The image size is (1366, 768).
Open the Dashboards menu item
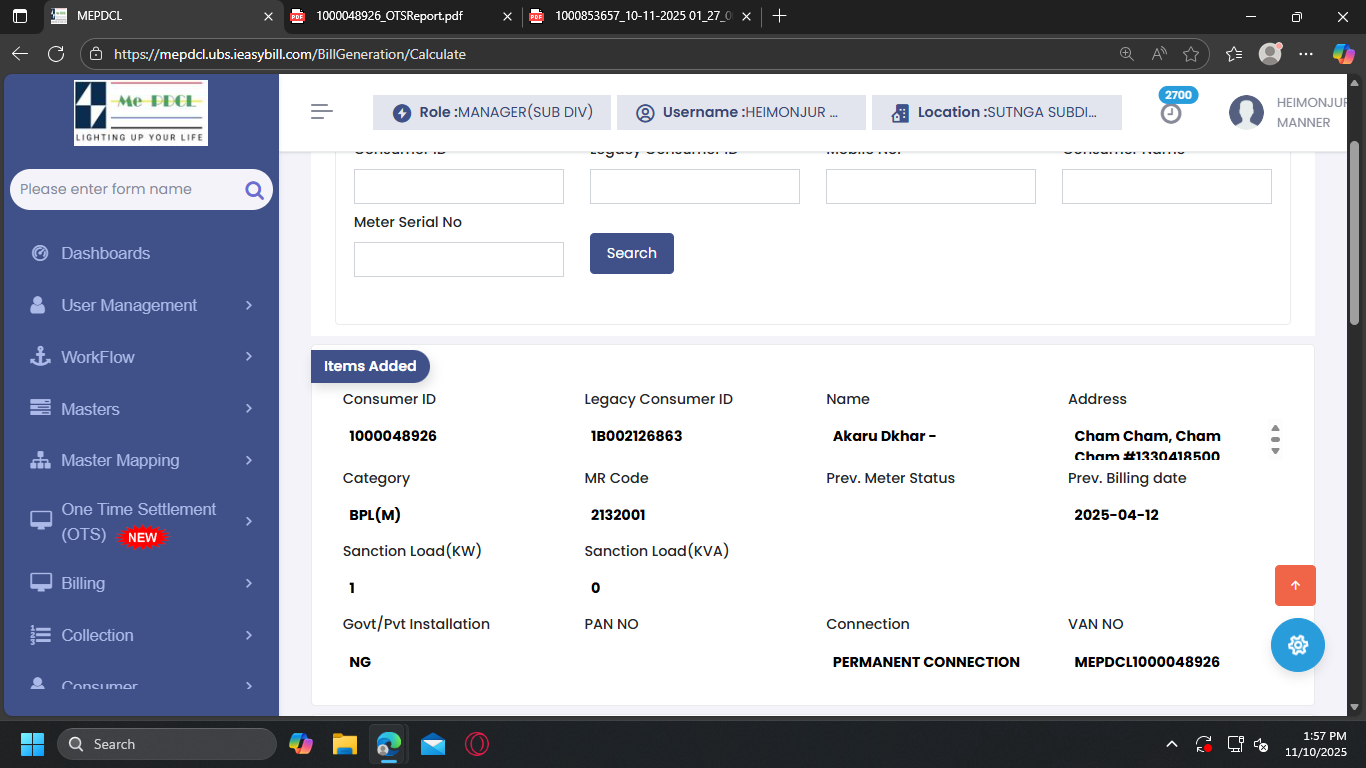(105, 253)
